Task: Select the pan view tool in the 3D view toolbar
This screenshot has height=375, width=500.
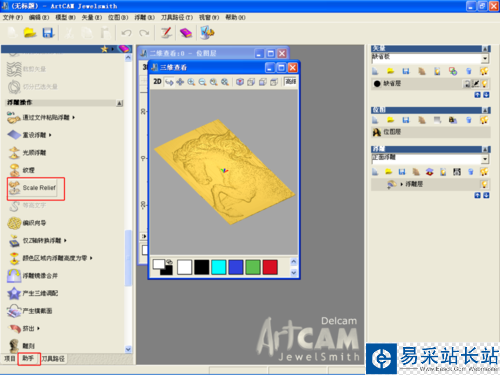Action: click(x=180, y=82)
